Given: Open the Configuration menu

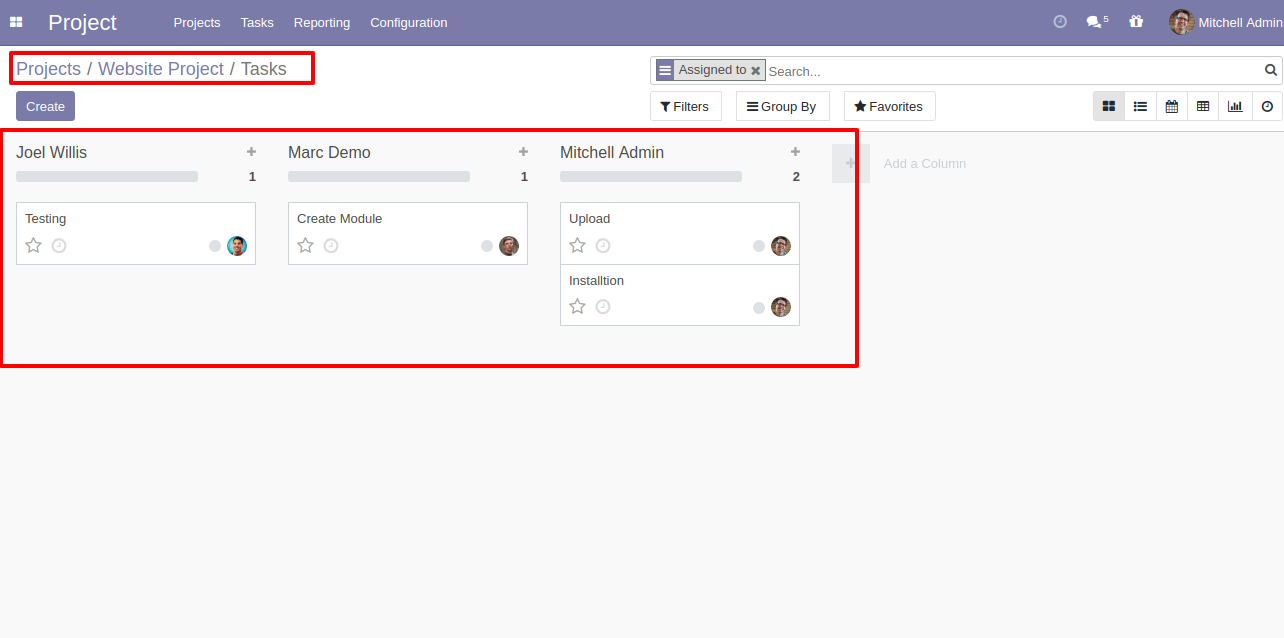Looking at the screenshot, I should (x=409, y=22).
